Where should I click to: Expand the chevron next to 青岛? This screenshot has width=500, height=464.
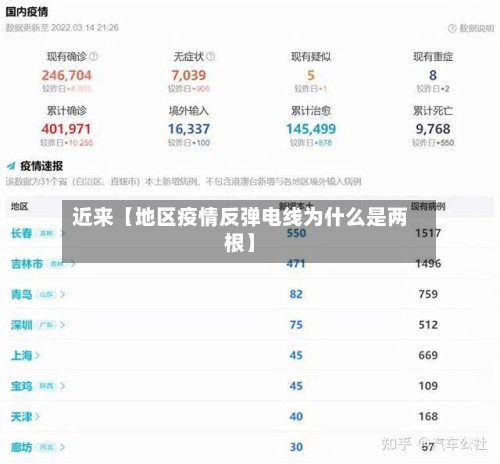click(62, 295)
